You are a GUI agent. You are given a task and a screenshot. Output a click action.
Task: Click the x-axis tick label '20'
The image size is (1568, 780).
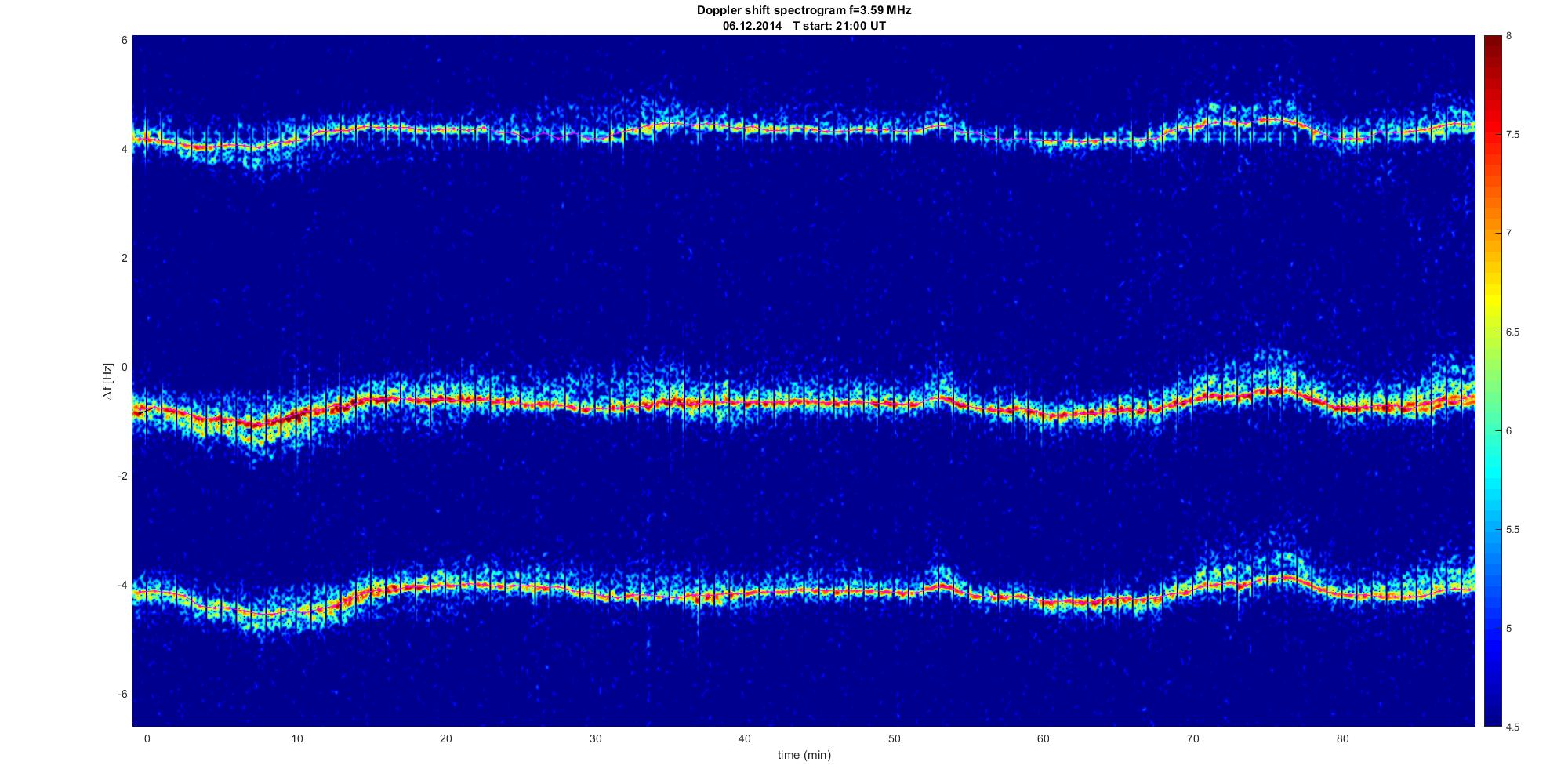pos(446,738)
